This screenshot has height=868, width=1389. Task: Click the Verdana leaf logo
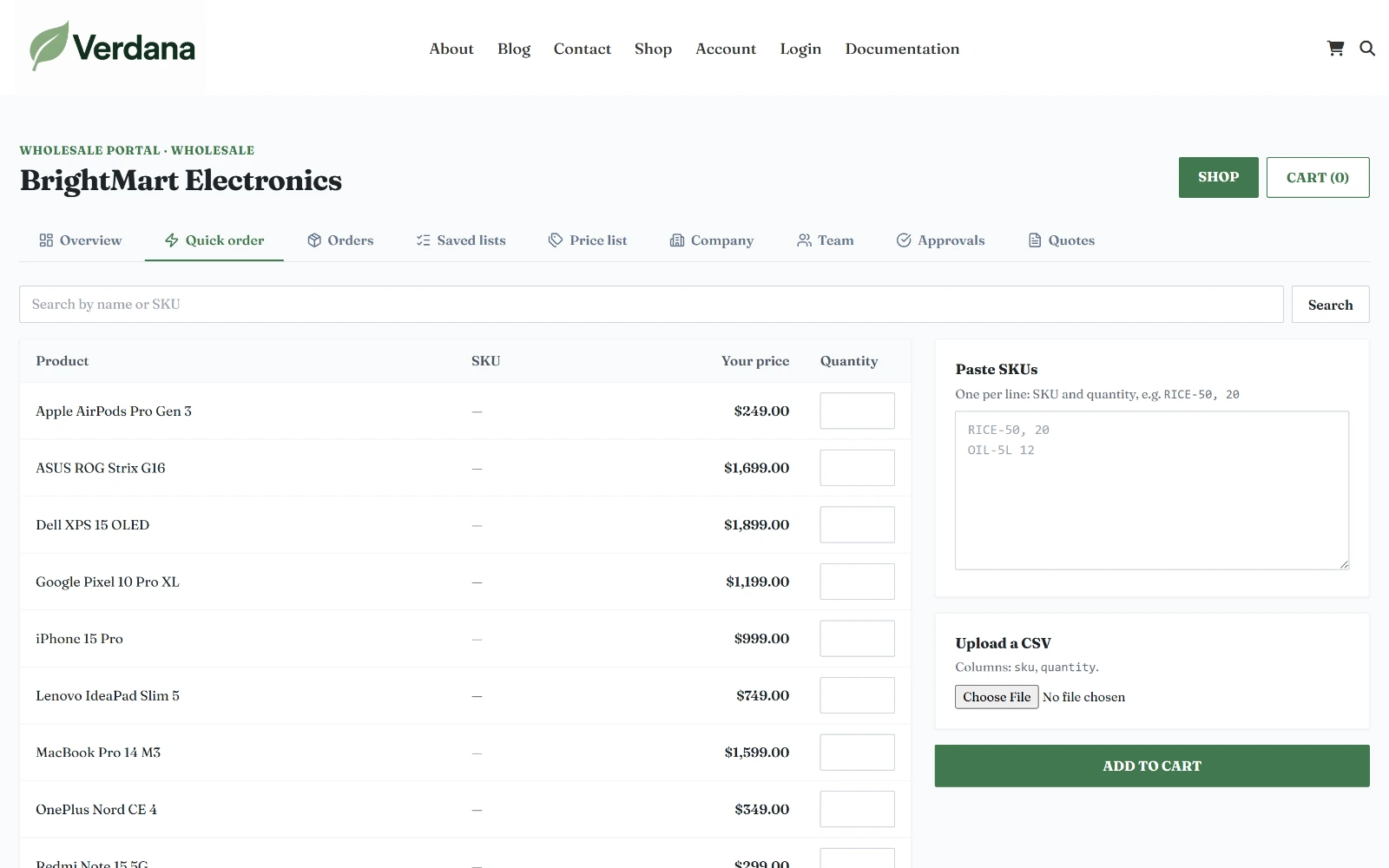click(112, 47)
